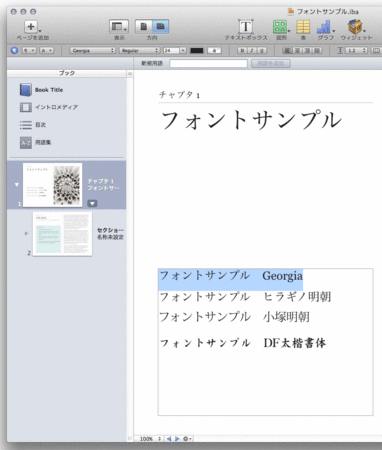Justify text

(x=317, y=50)
